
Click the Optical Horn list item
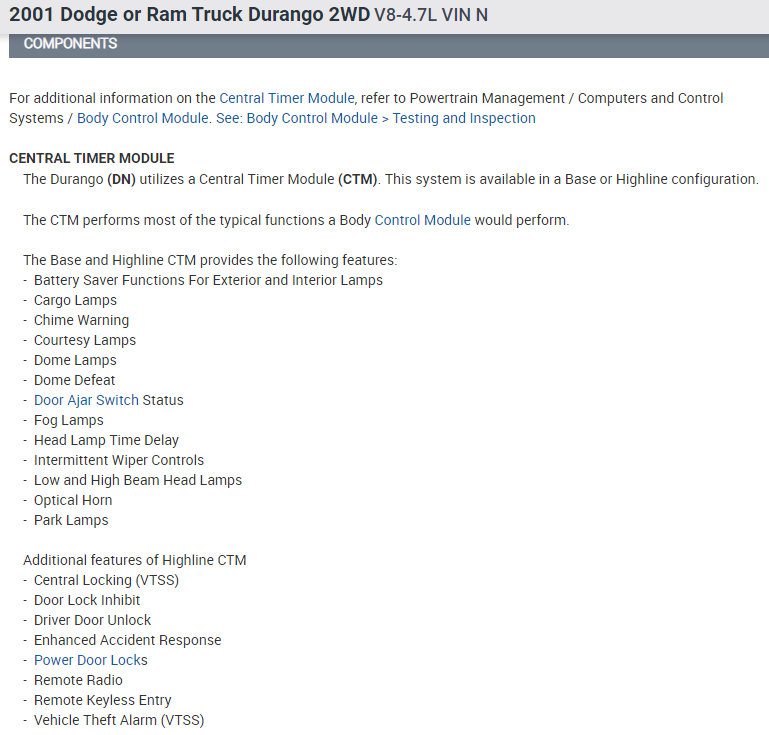click(x=73, y=500)
